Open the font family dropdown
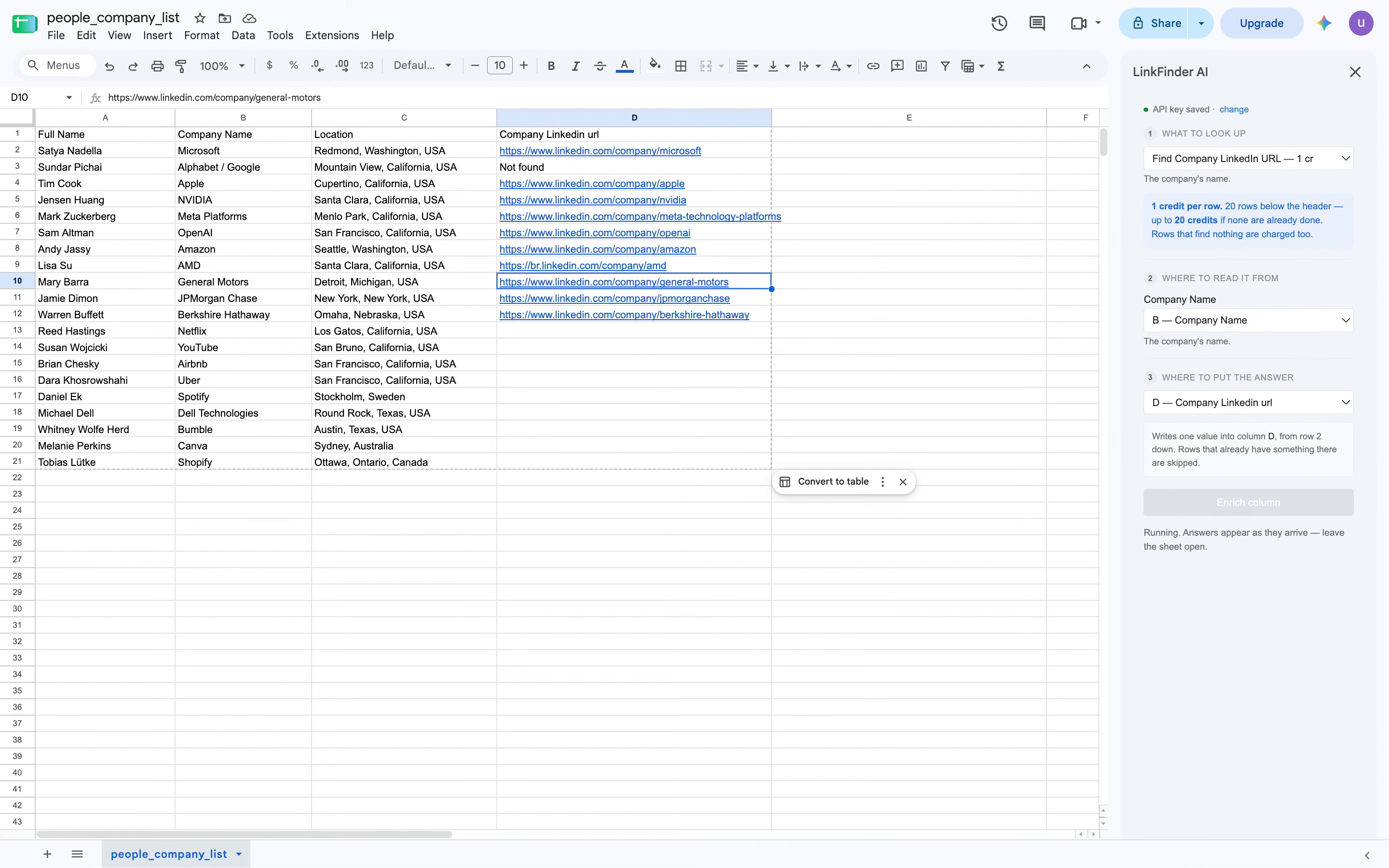Image resolution: width=1389 pixels, height=868 pixels. click(x=422, y=66)
